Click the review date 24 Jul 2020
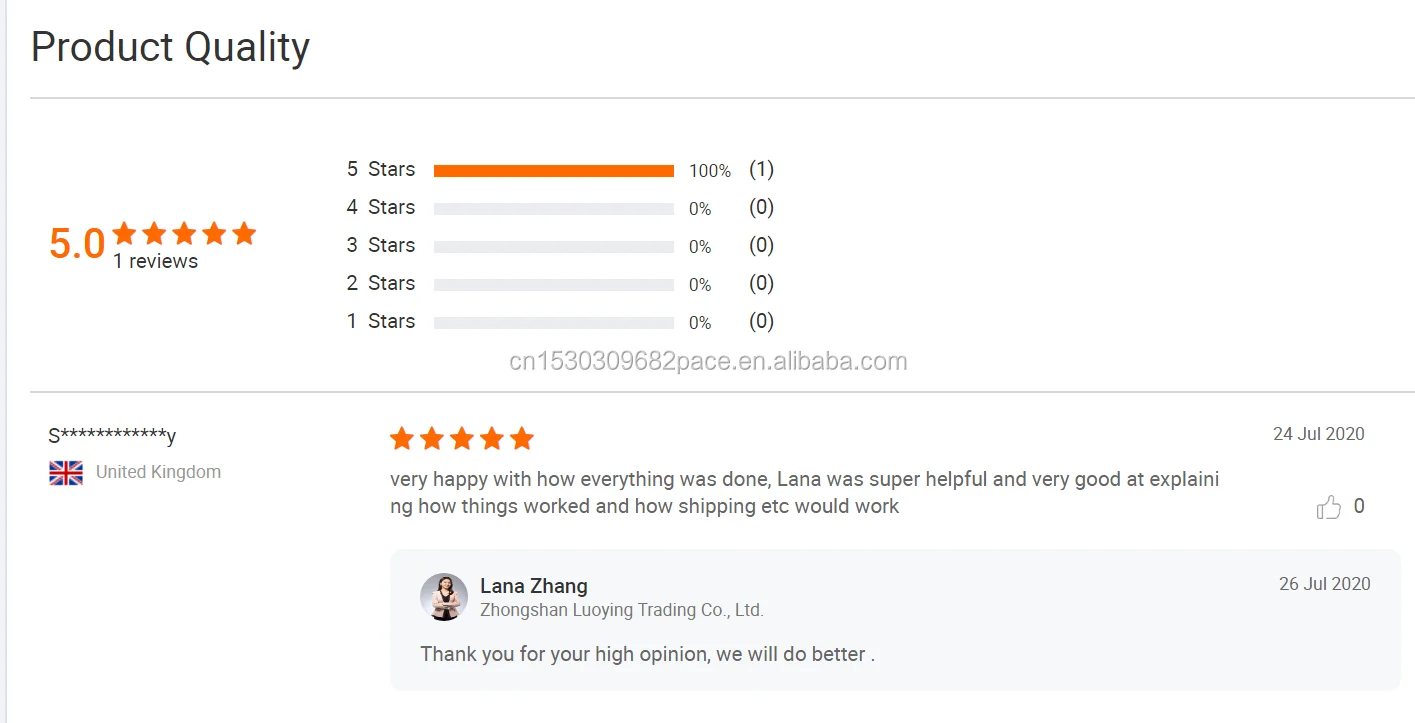The image size is (1415, 723). (1318, 434)
